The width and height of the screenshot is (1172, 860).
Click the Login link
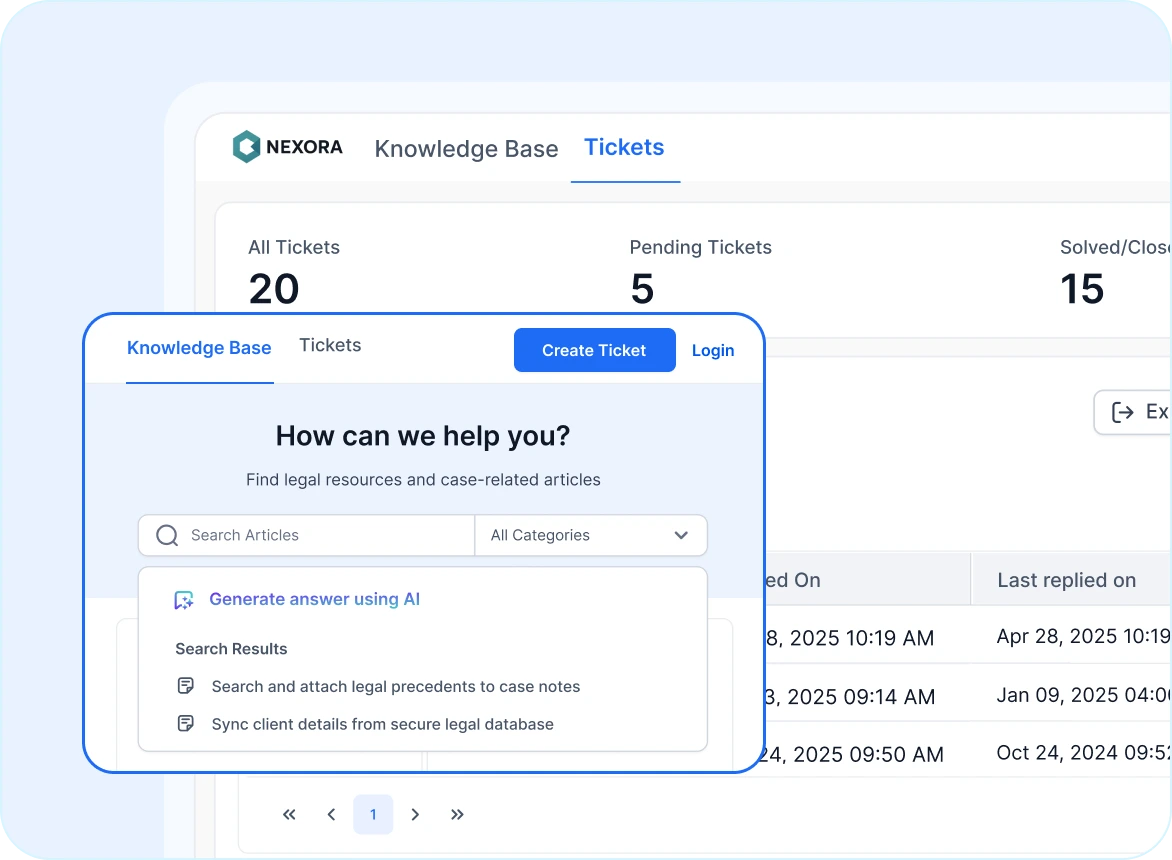point(713,350)
